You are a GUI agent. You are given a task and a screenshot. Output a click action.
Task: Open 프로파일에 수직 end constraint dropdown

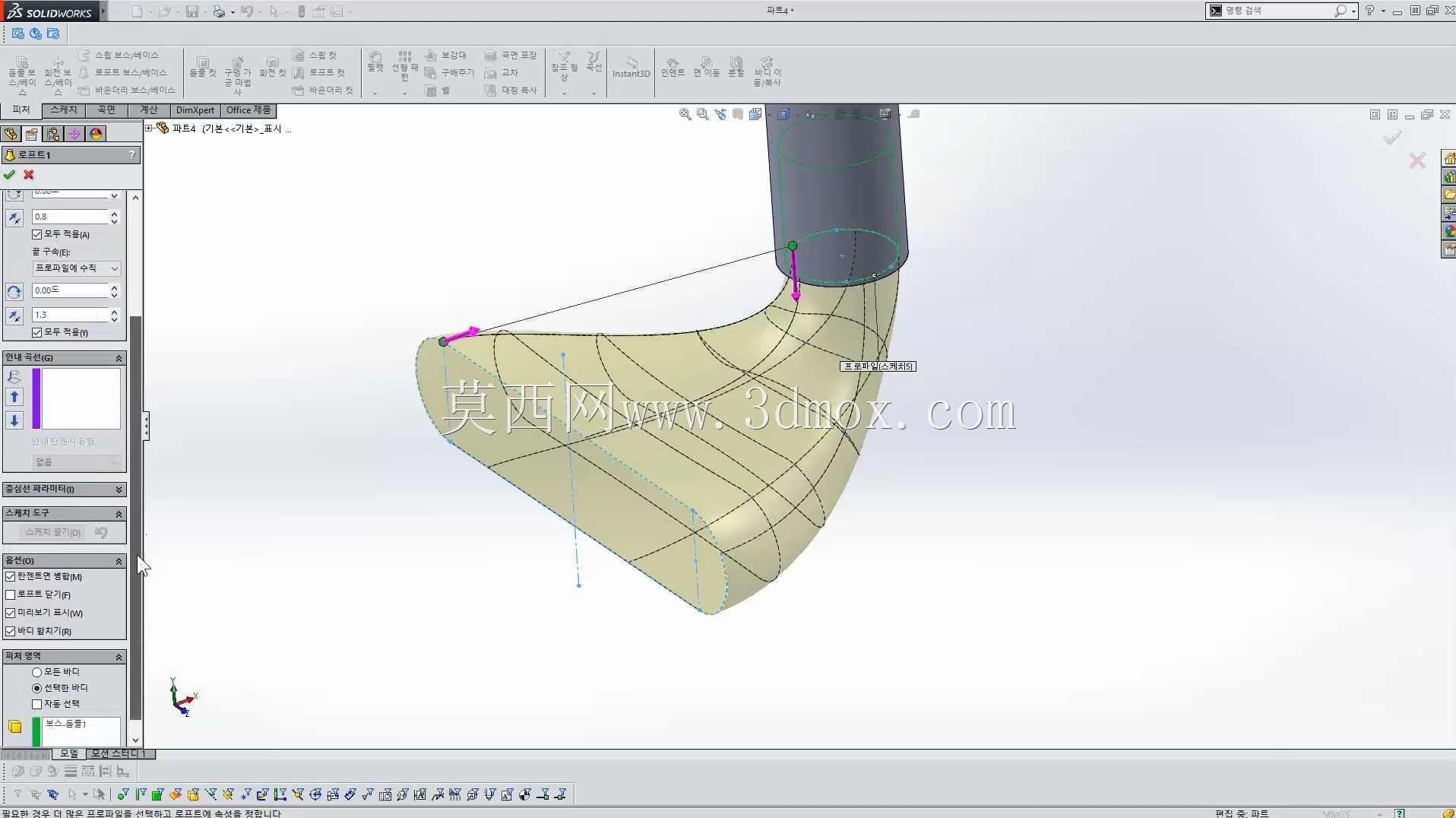(x=77, y=268)
